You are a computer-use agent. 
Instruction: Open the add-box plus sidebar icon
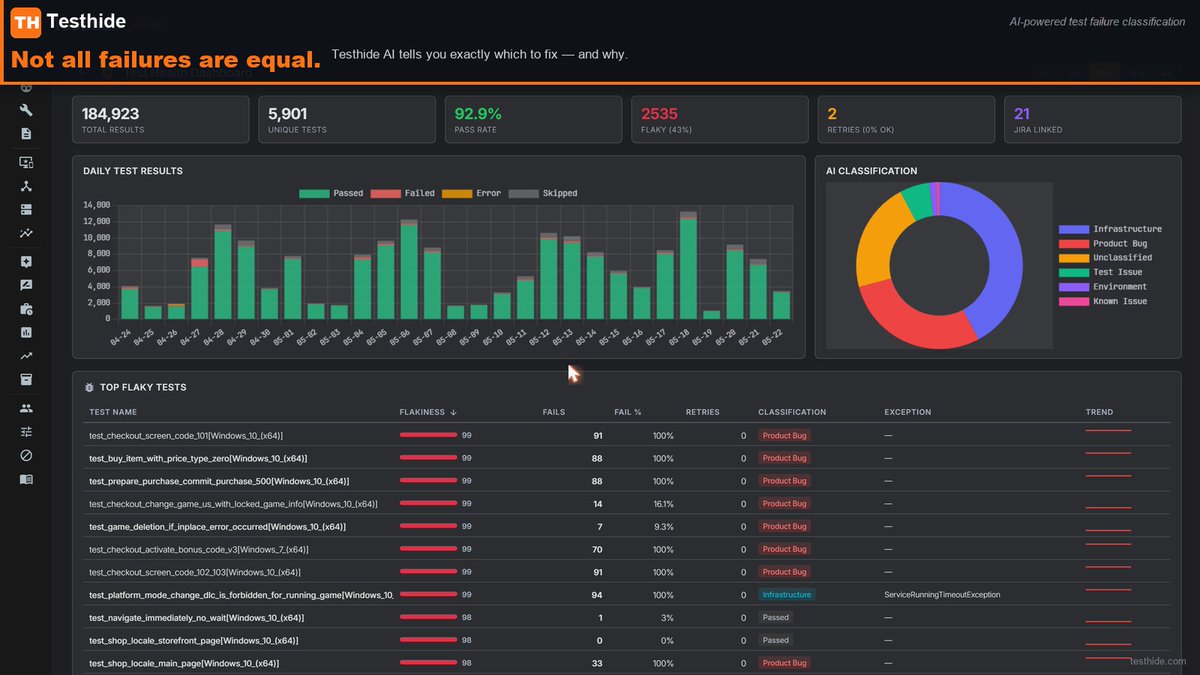coord(27,262)
